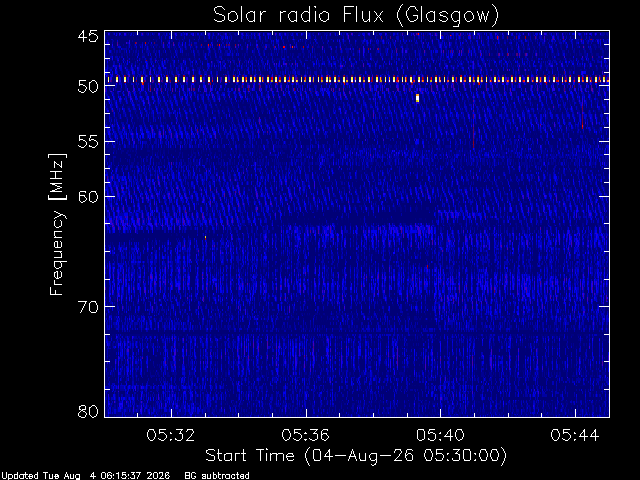The width and height of the screenshot is (640, 480).
Task: Click the 55 MHz y-axis label
Action: (x=88, y=142)
